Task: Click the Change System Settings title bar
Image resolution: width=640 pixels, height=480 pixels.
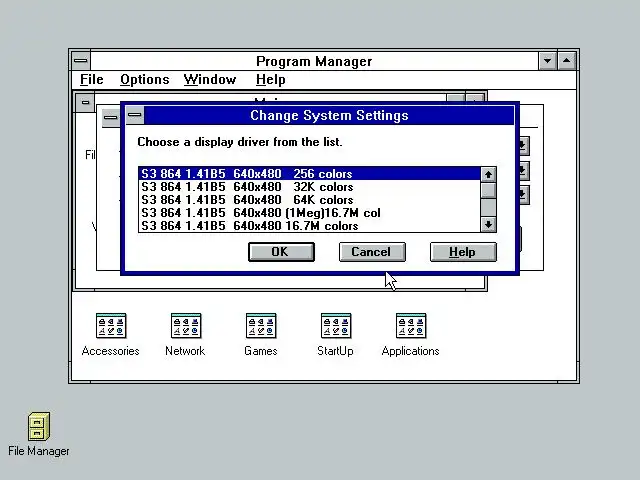Action: click(x=329, y=115)
